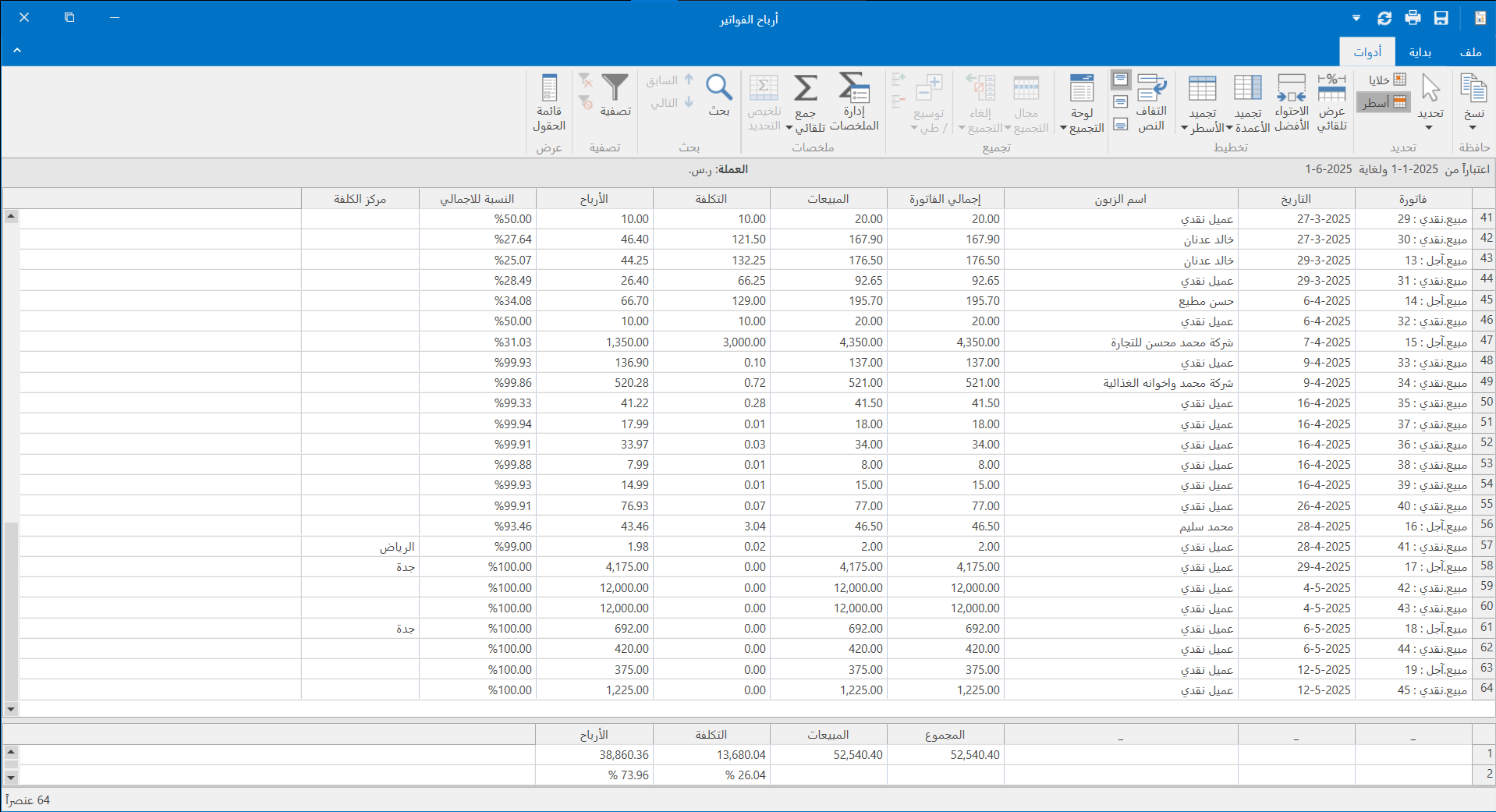Switch selection mode to rows (أسطر)
The image size is (1496, 812).
click(1384, 102)
